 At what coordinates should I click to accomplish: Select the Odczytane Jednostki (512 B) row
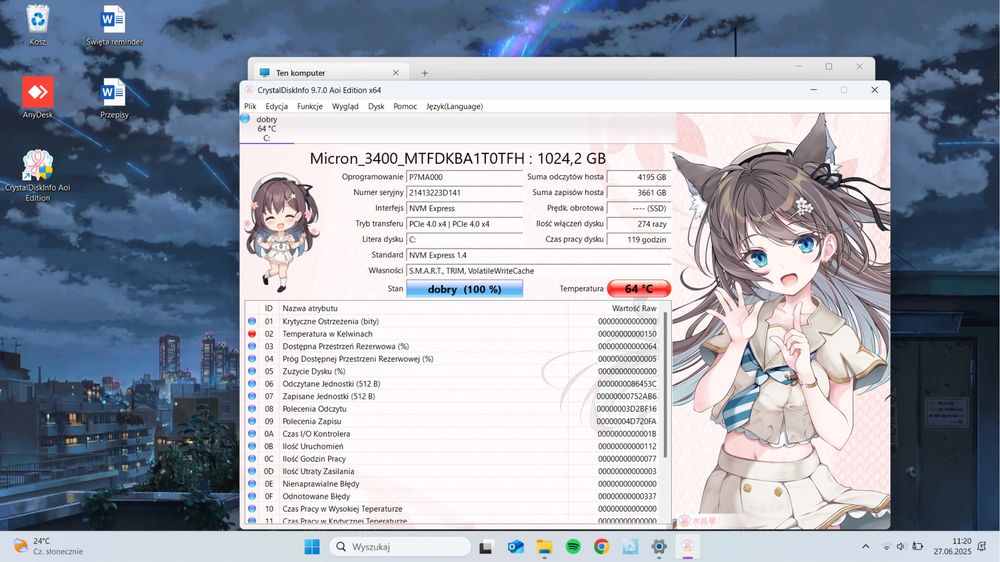454,384
